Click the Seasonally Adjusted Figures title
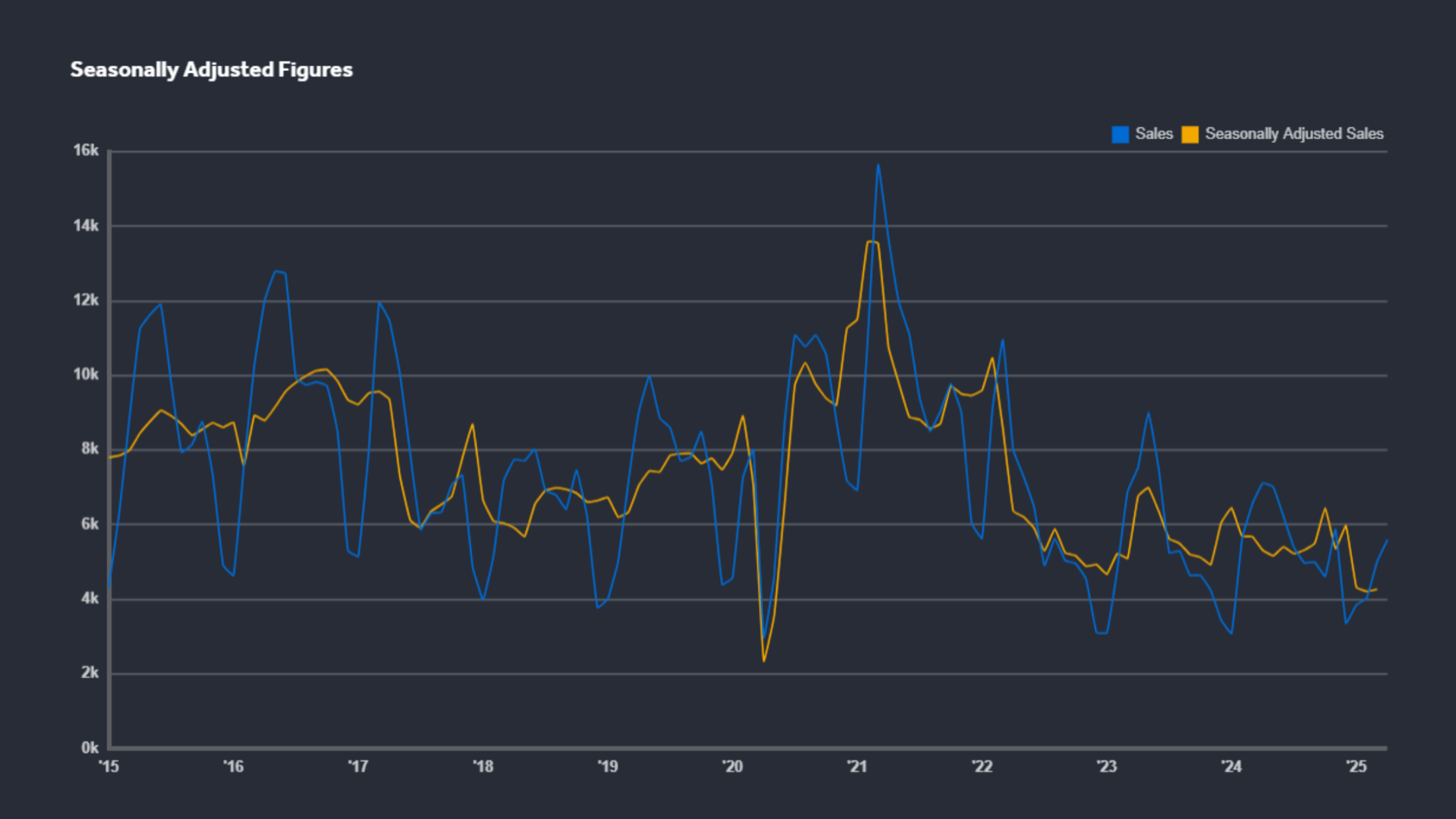 click(x=211, y=70)
